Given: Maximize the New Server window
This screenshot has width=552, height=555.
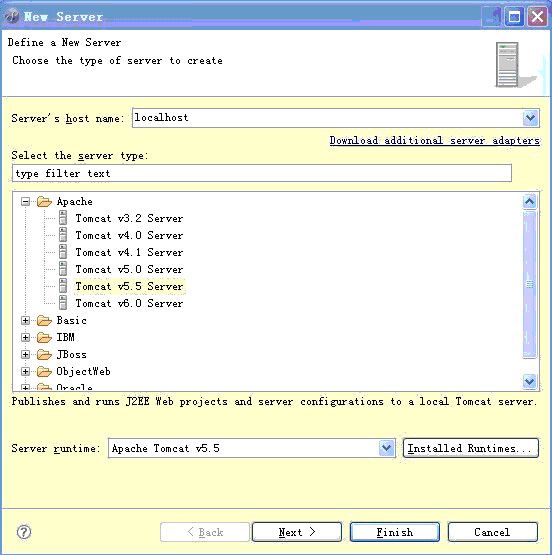Looking at the screenshot, I should (514, 16).
